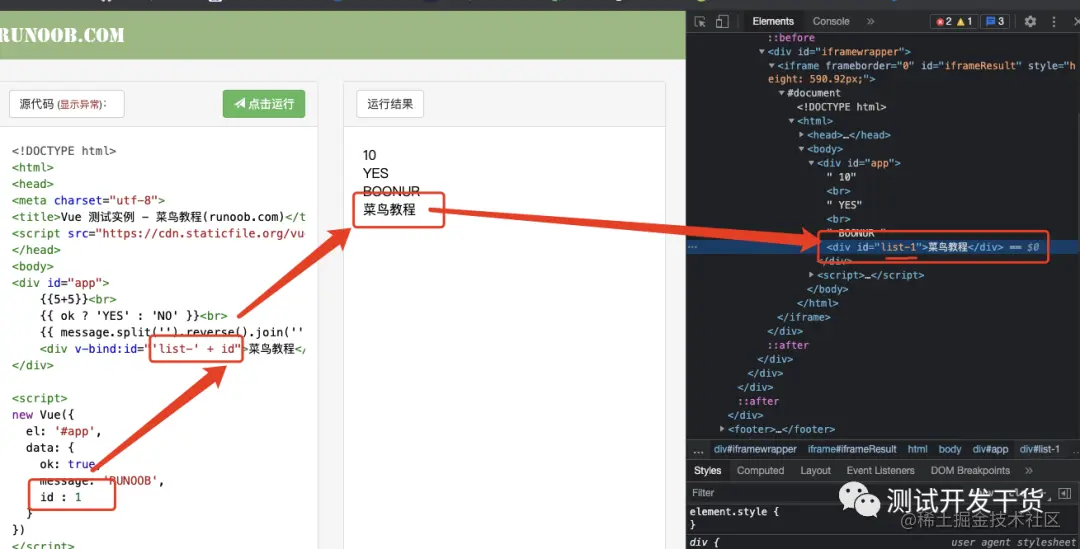Select the <!DOCTYPE html> DOM row
The width and height of the screenshot is (1080, 549).
pyautogui.click(x=842, y=107)
